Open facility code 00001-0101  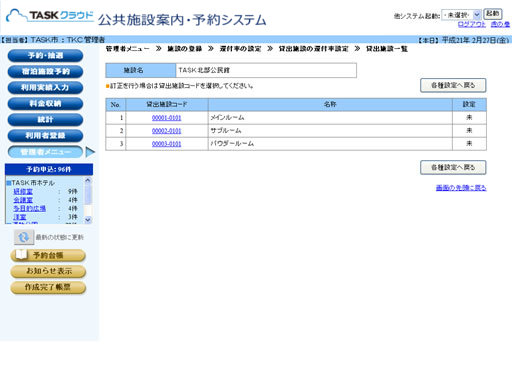pyautogui.click(x=166, y=118)
